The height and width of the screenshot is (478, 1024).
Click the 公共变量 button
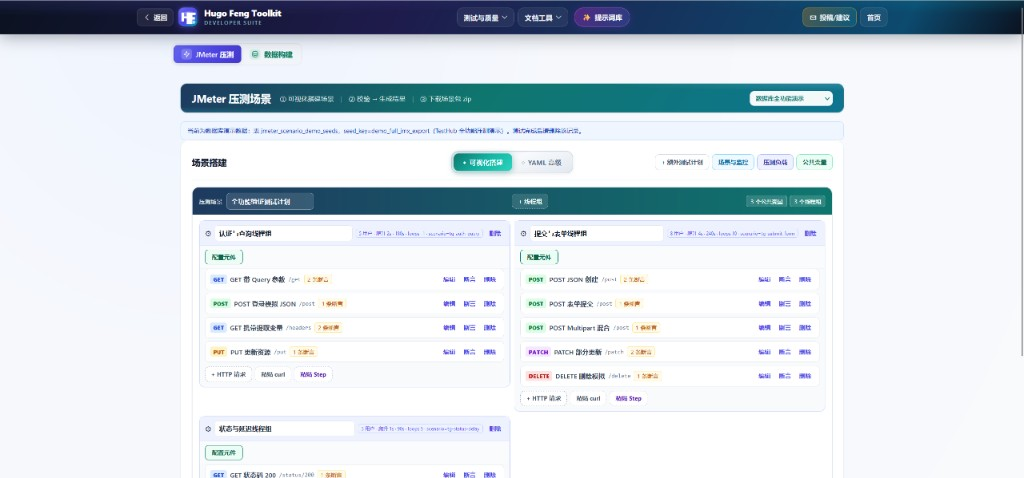tap(814, 163)
